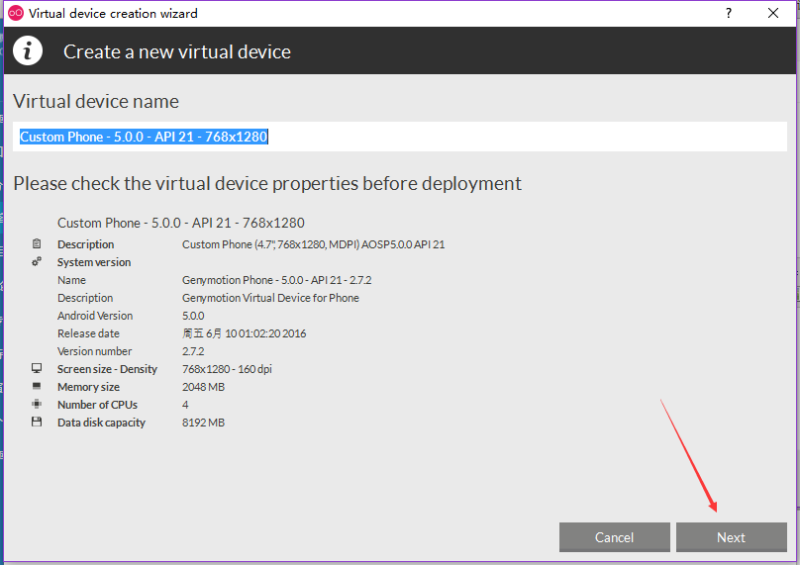
Task: Click the Memory size chip icon
Action: pos(37,386)
